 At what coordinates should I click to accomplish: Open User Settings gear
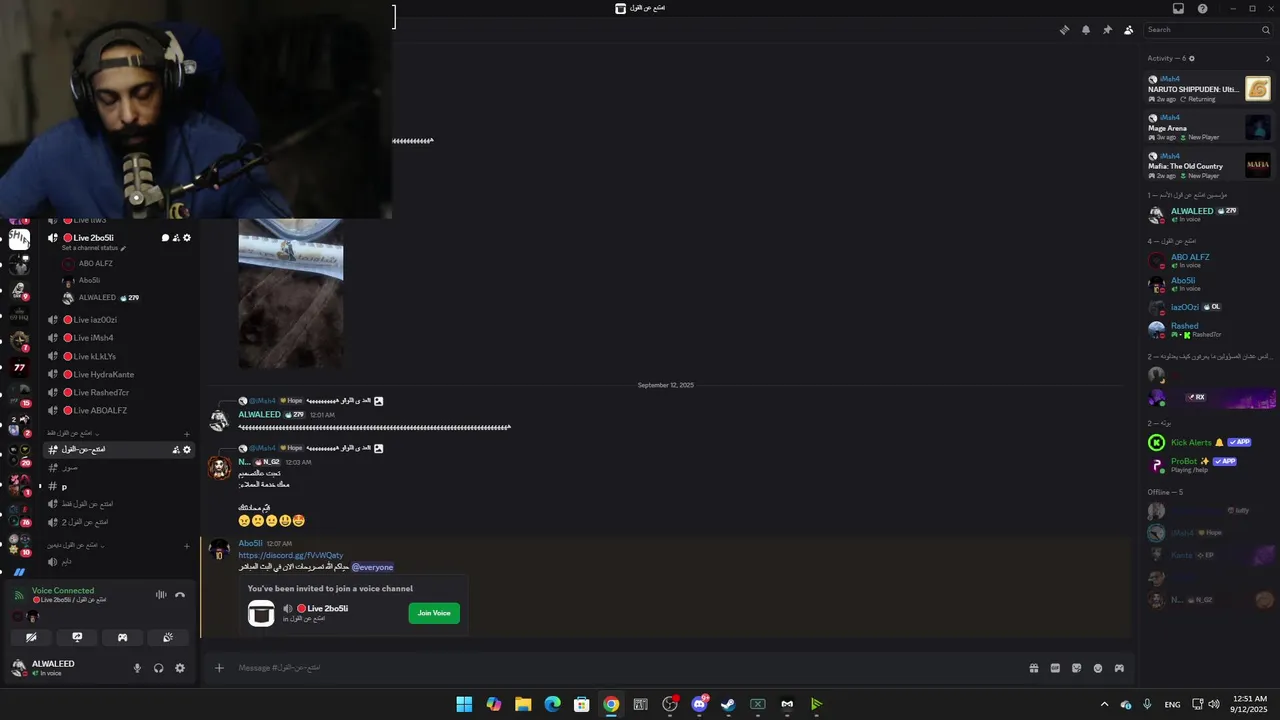180,668
